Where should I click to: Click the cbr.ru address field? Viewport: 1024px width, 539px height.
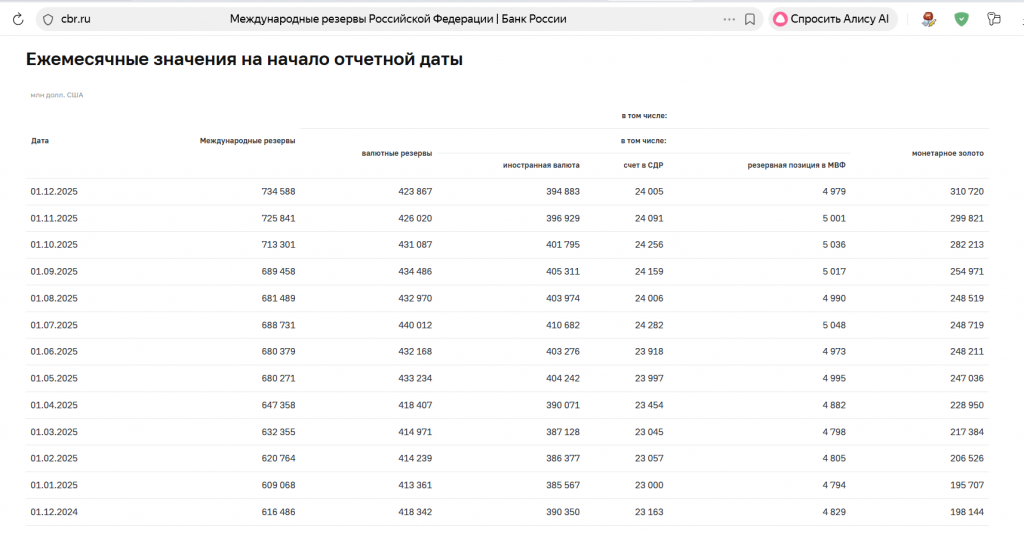point(76,19)
